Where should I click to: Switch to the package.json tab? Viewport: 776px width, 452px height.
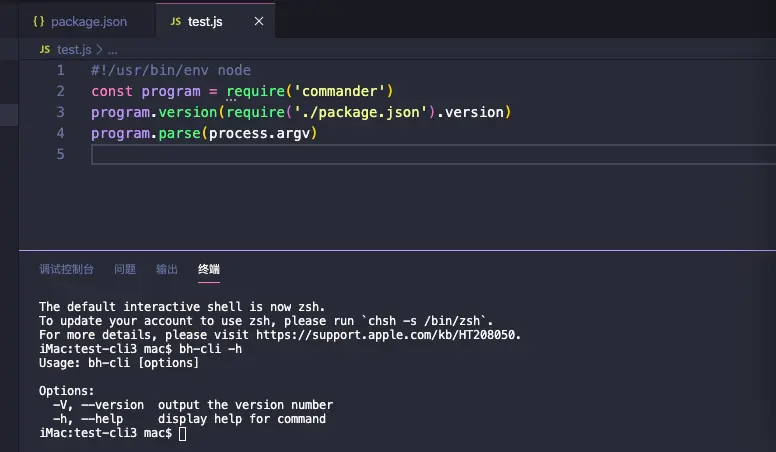(x=88, y=21)
